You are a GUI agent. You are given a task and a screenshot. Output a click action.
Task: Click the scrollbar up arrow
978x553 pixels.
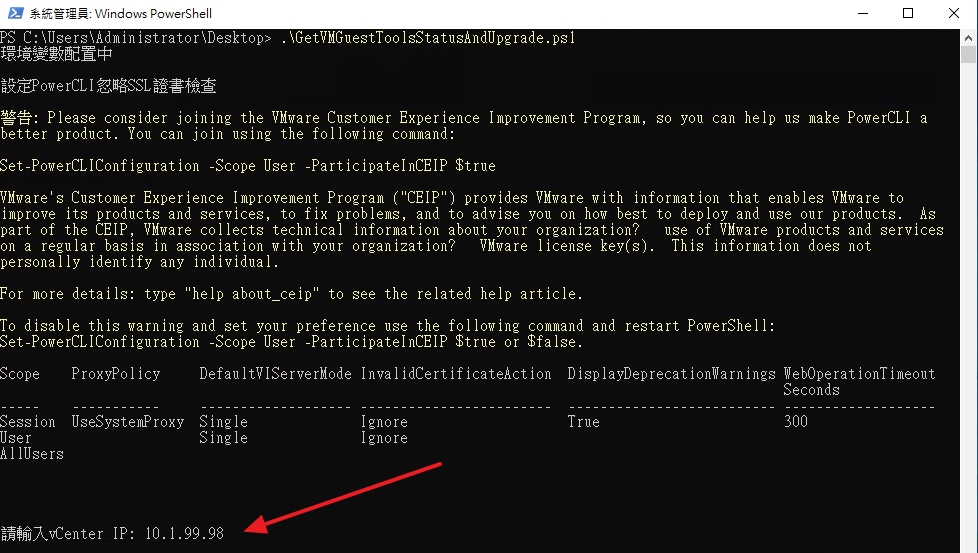pos(968,37)
